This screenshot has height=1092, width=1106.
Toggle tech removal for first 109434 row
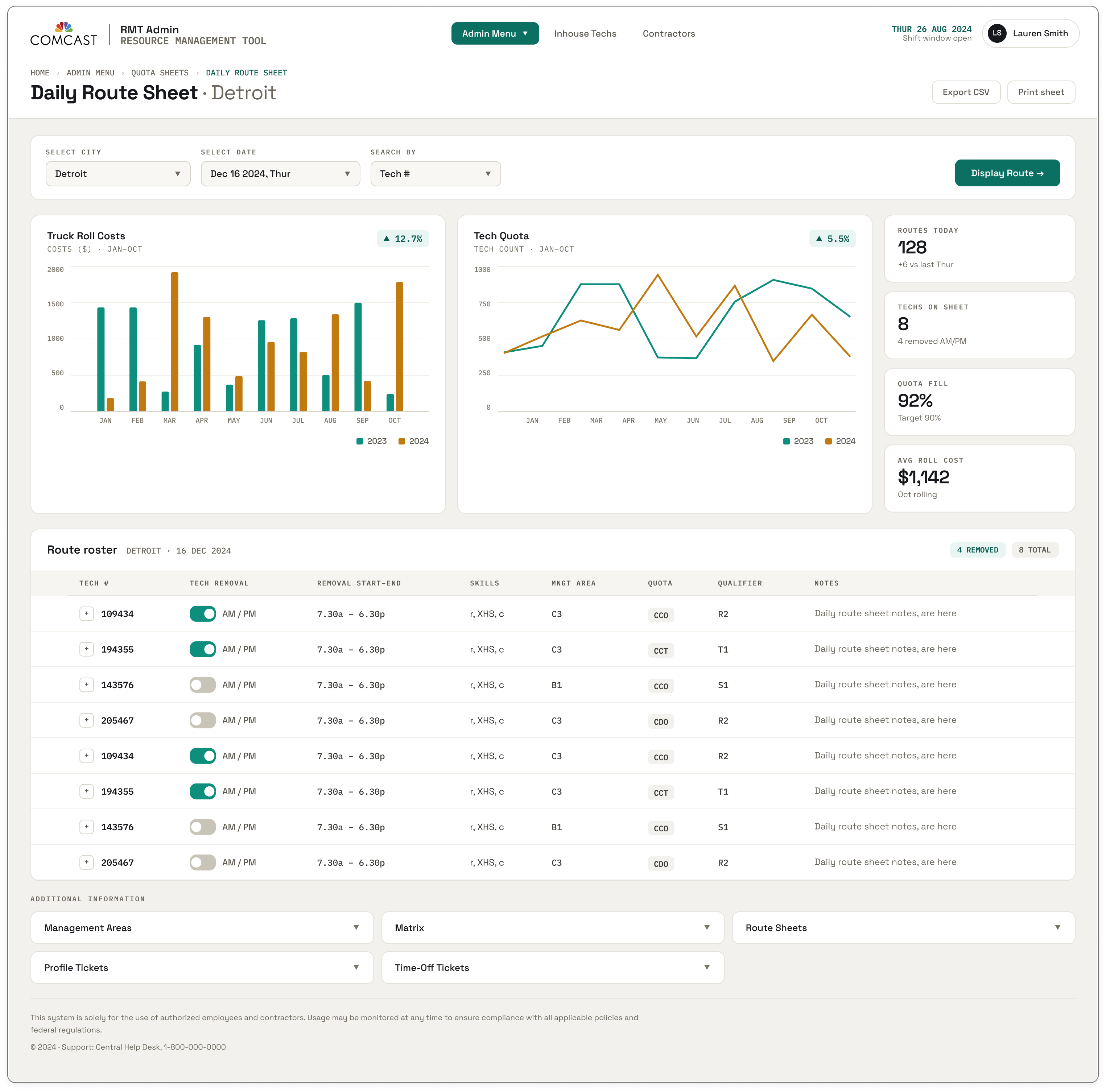(203, 613)
